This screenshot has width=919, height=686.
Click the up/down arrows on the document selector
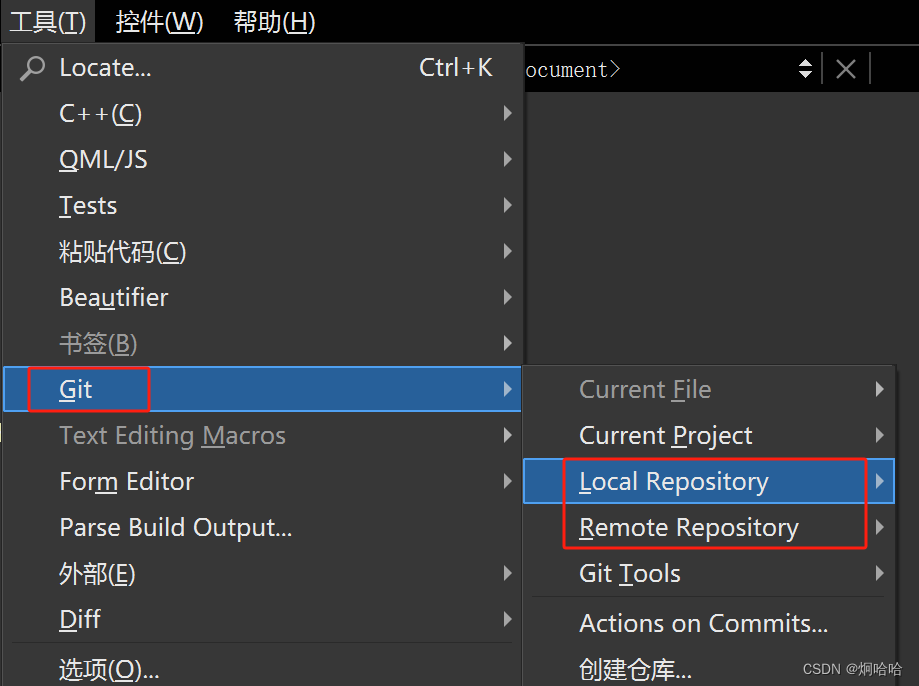(x=804, y=68)
